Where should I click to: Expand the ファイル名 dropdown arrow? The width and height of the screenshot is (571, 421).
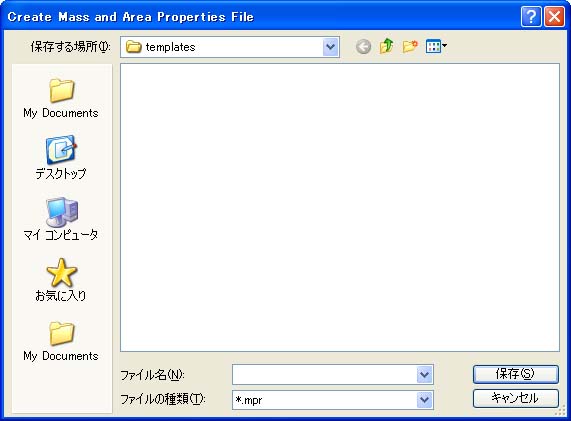pyautogui.click(x=424, y=374)
